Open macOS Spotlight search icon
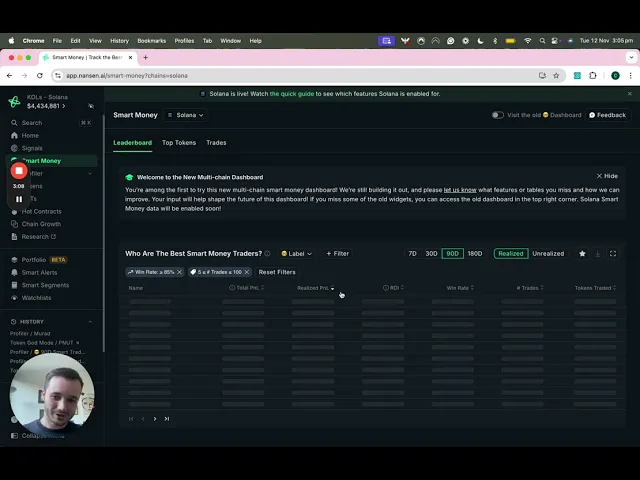The height and width of the screenshot is (480, 640). (542, 41)
